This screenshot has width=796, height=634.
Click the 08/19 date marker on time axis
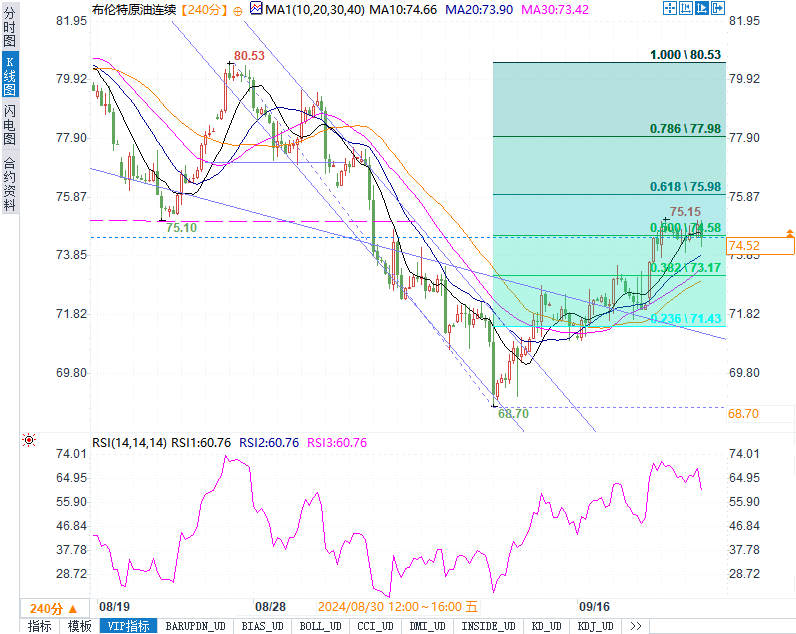click(114, 607)
